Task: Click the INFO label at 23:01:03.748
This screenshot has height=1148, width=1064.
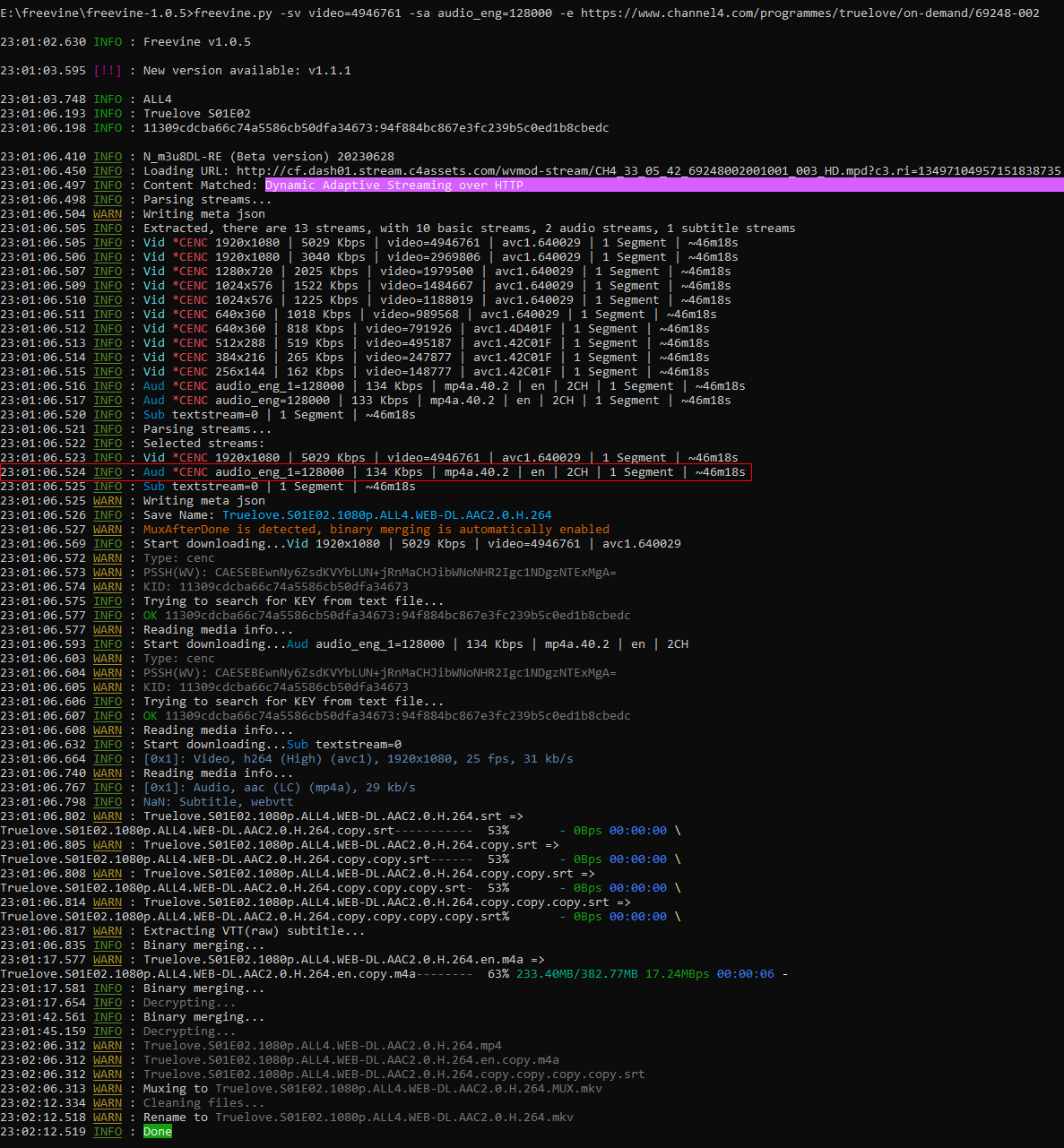Action: [108, 99]
